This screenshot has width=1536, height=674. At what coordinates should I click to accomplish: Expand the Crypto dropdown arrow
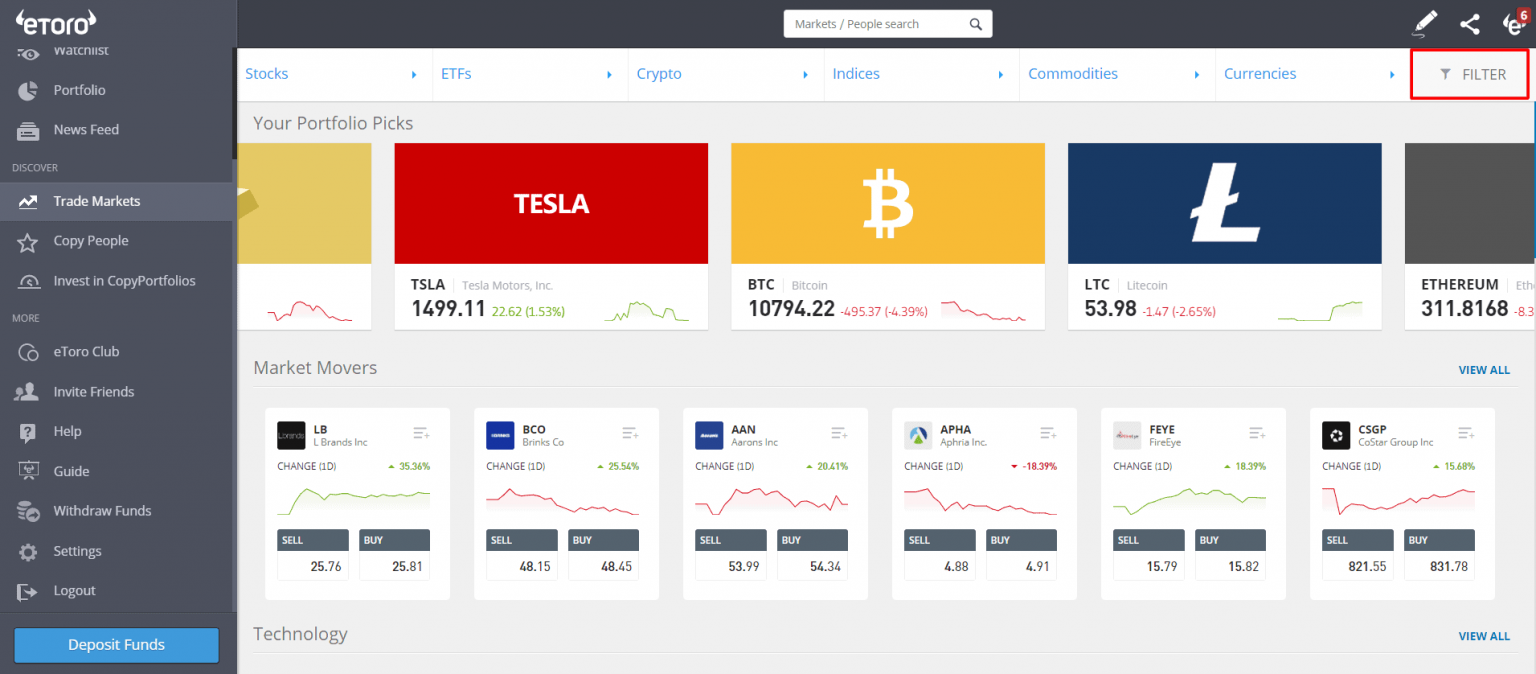click(x=805, y=73)
